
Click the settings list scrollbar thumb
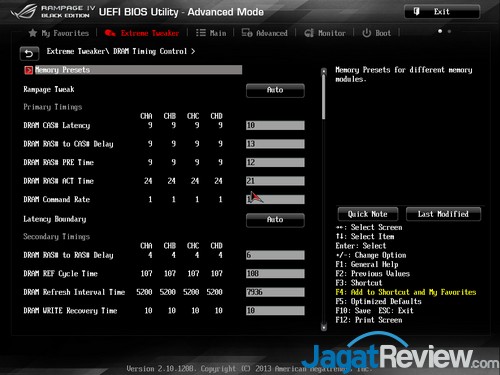[323, 97]
